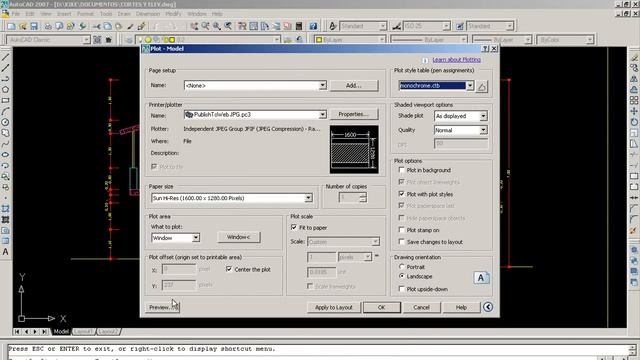Image resolution: width=640 pixels, height=360 pixels.
Task: Open AutoCAD Classic workspace dropdown
Action: coord(86,40)
